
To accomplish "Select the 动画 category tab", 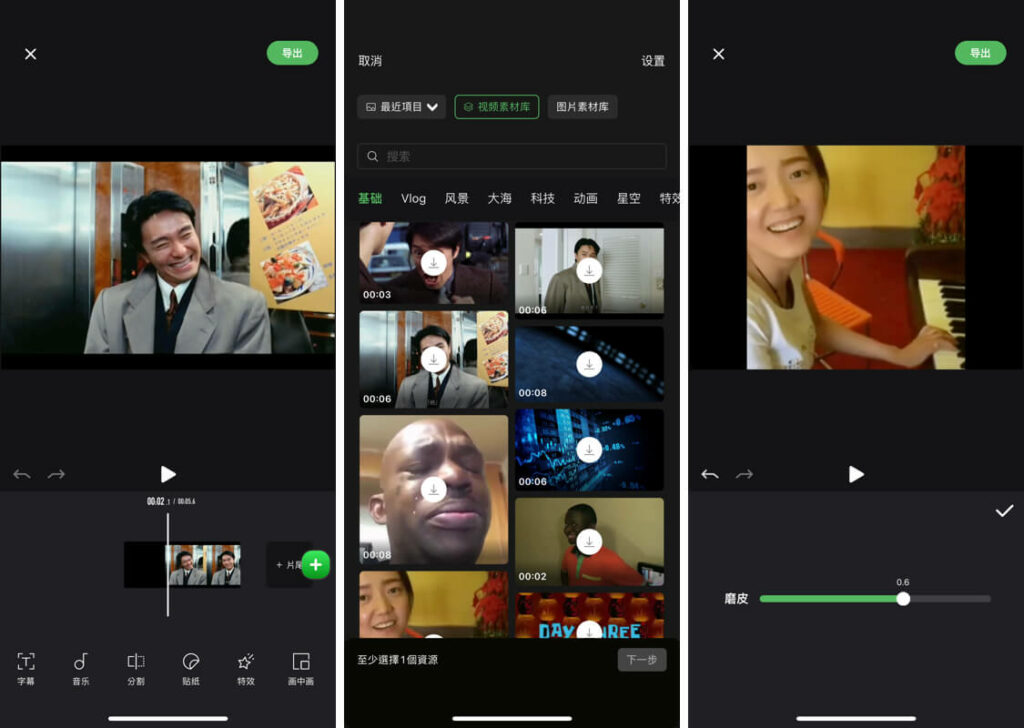I will click(x=586, y=198).
